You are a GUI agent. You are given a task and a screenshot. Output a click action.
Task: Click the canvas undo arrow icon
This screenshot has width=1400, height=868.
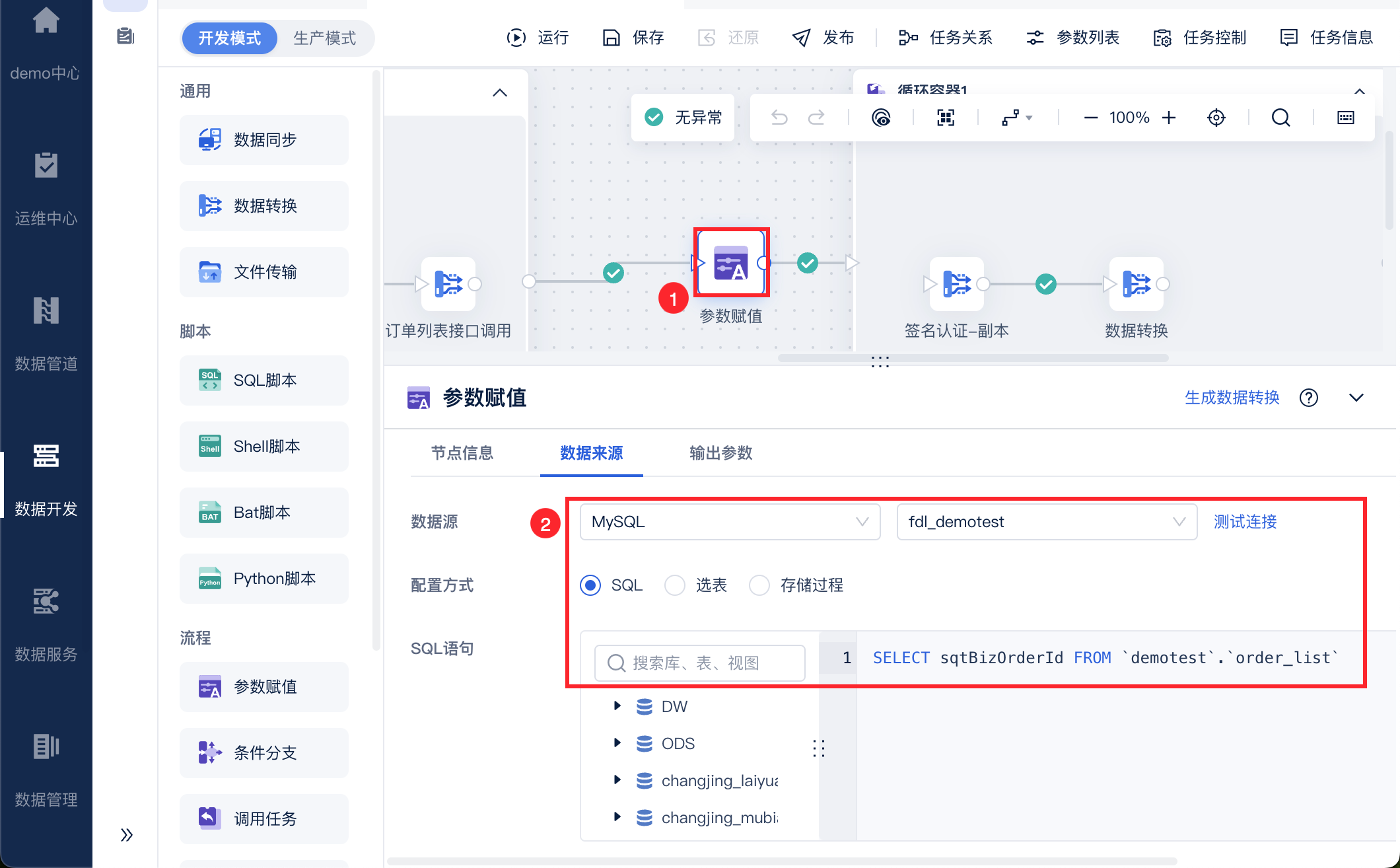779,118
